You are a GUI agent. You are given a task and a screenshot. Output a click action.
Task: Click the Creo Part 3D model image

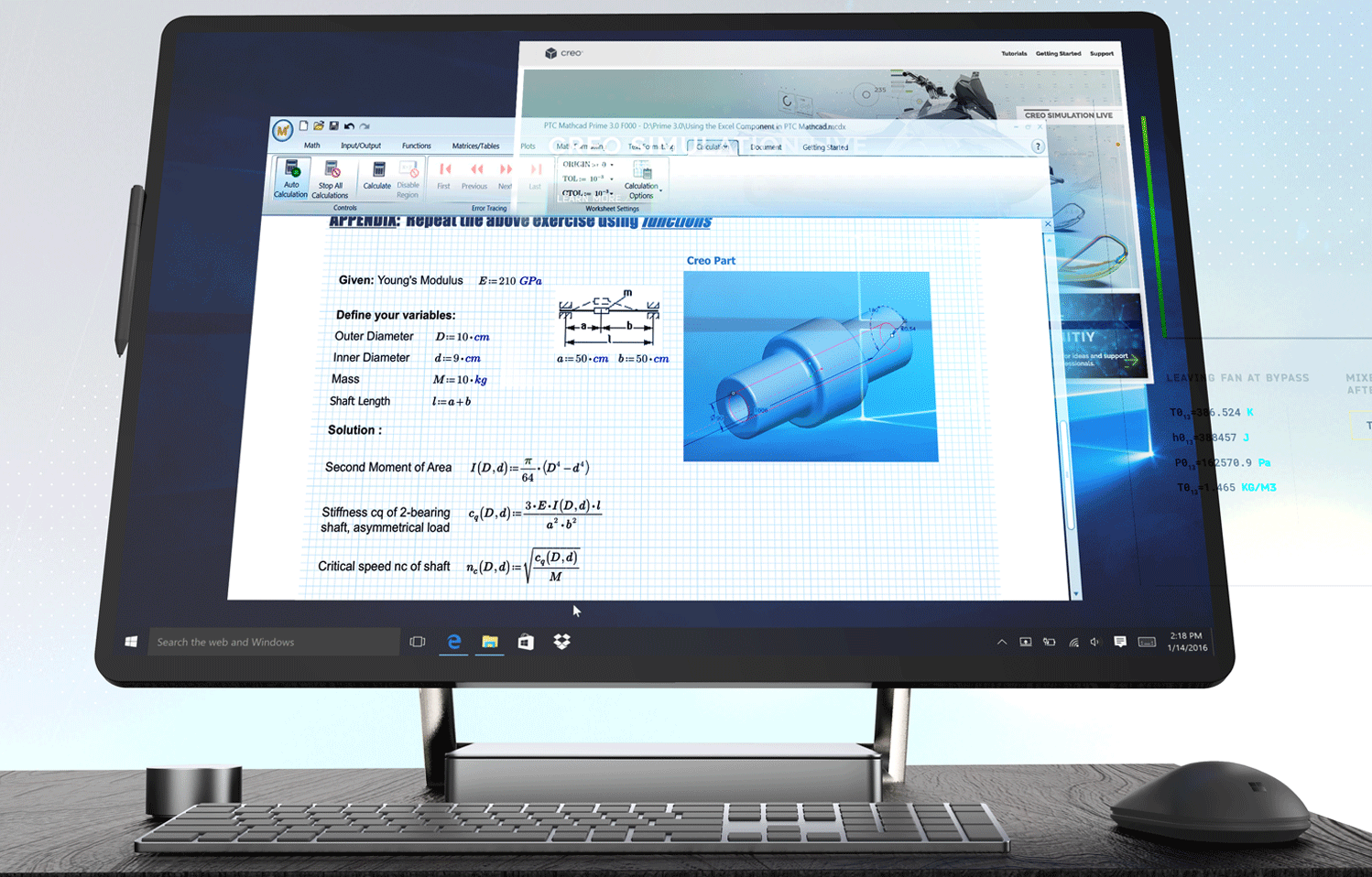coord(810,366)
